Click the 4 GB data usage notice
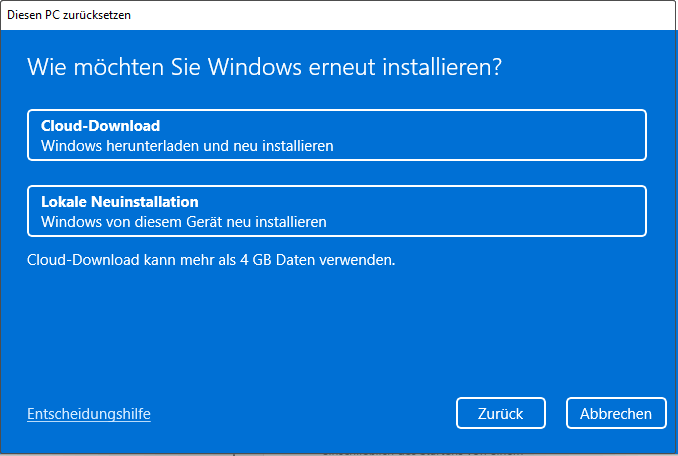Viewport: 678px width, 456px height. click(x=211, y=260)
